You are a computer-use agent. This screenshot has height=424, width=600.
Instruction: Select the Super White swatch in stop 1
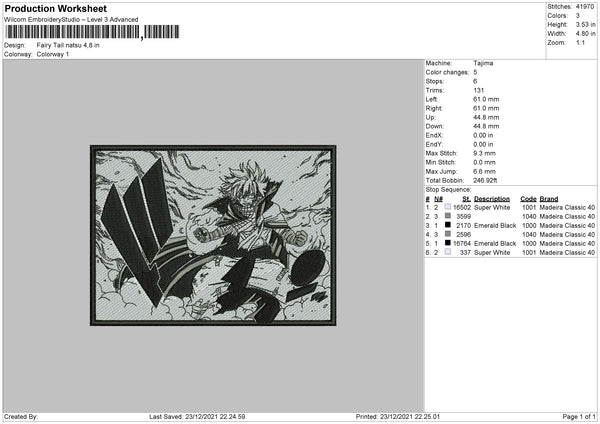[448, 207]
